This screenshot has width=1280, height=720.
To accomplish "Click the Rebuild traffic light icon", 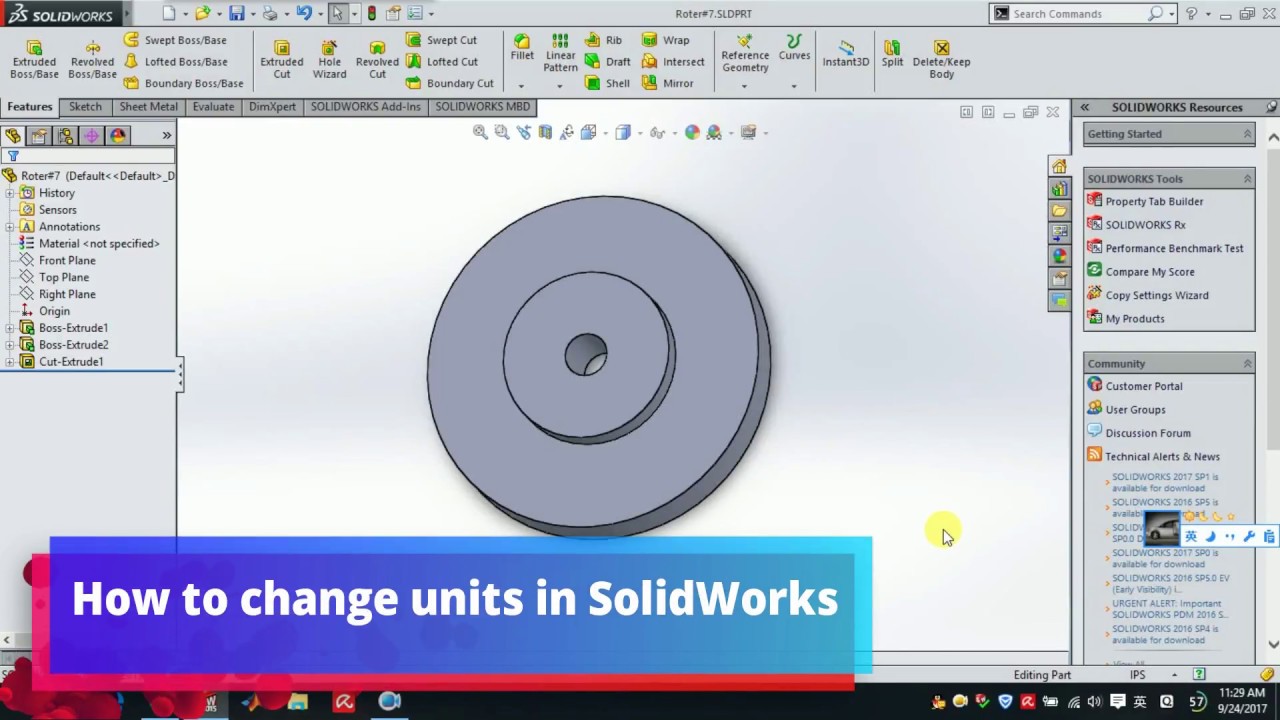I will [372, 13].
